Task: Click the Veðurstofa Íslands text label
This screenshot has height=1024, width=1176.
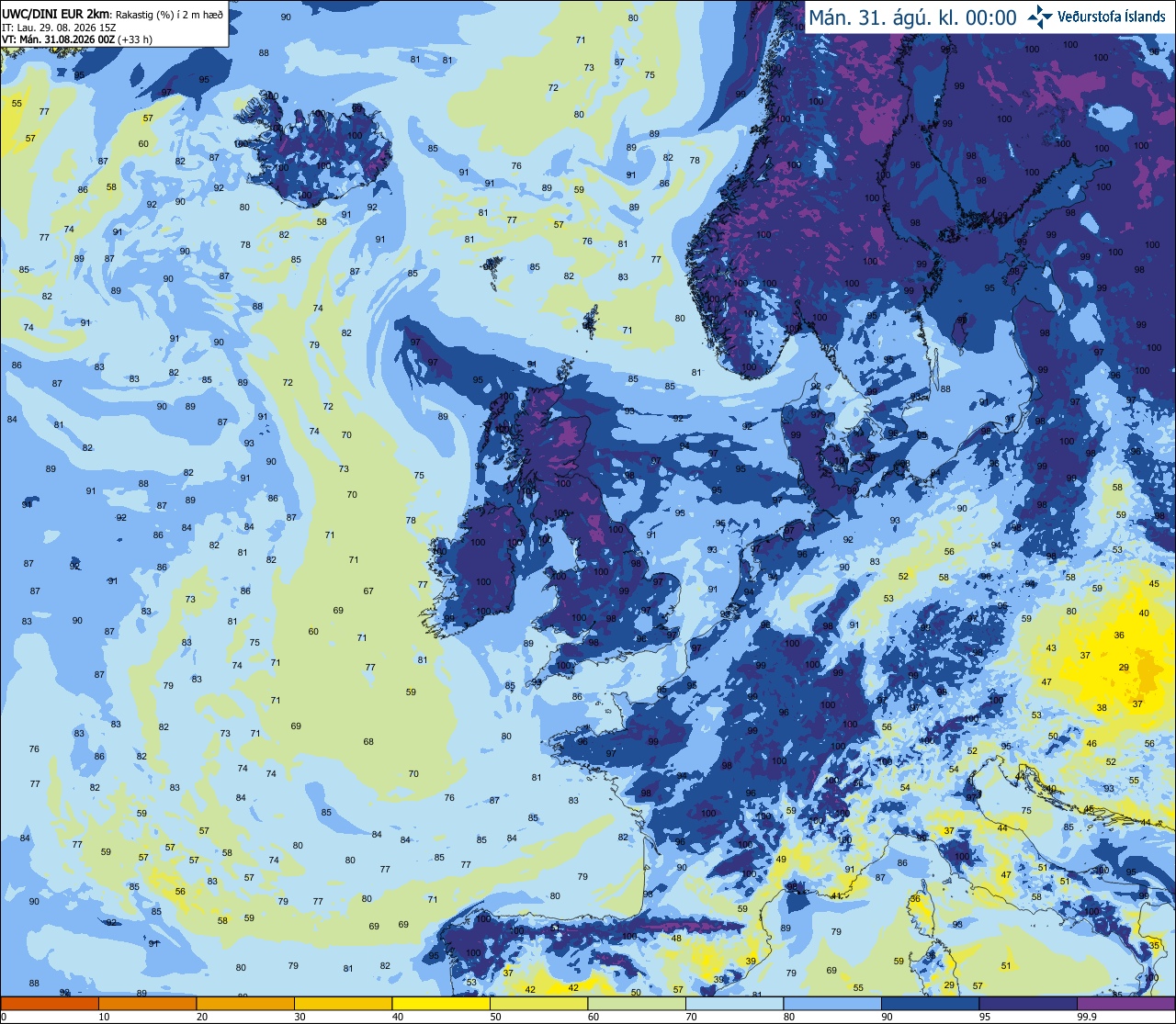Action: tap(1112, 17)
